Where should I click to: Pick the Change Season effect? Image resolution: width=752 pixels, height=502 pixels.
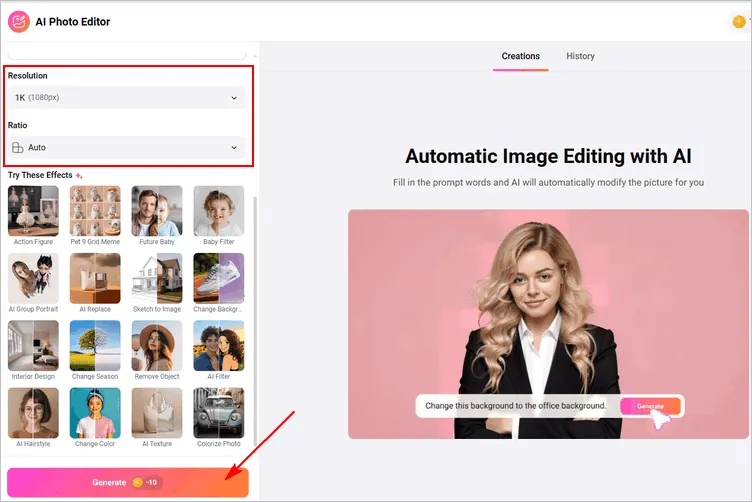(95, 346)
